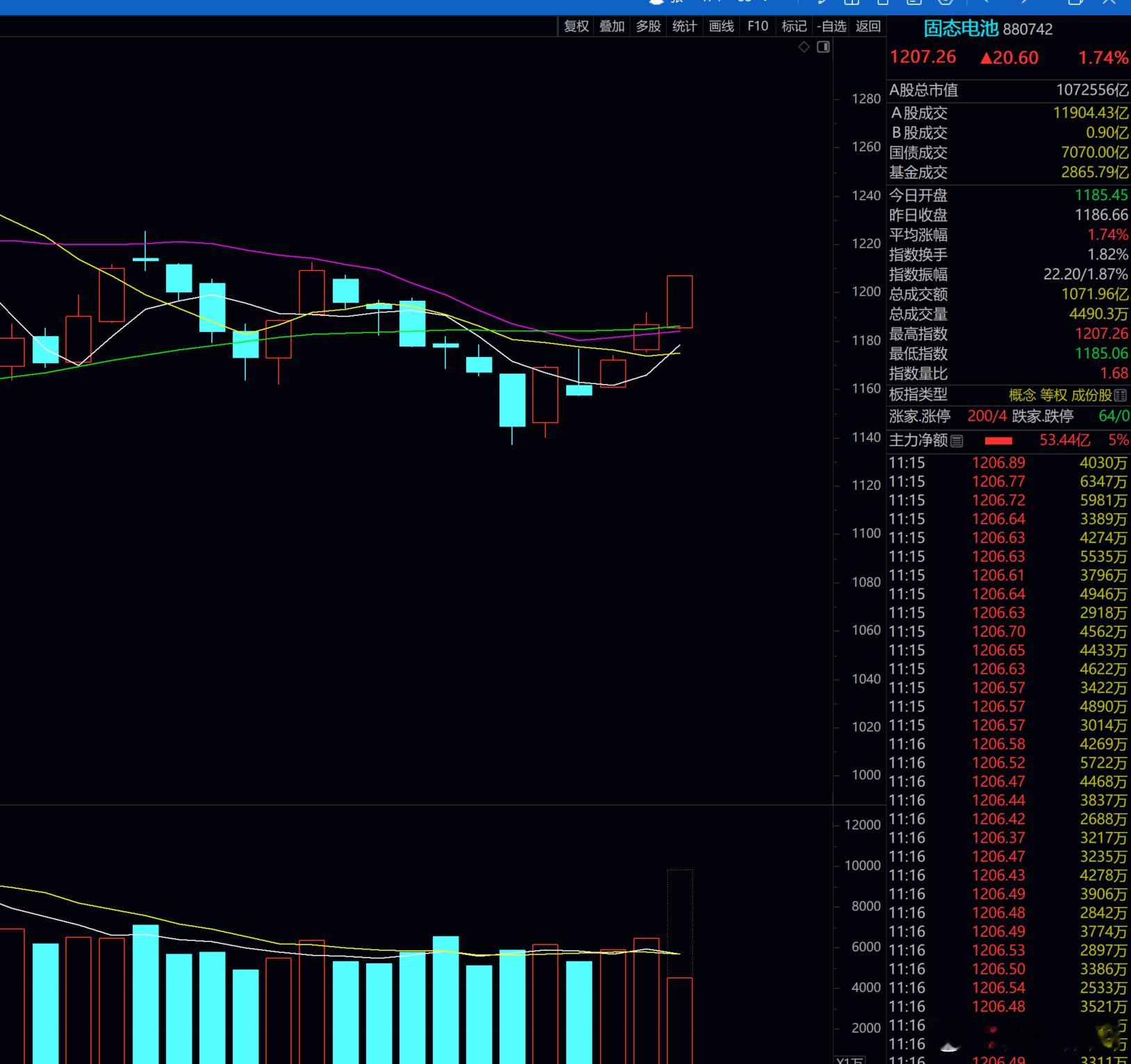Click the 指数量比 value 1.68
Screen dimensions: 1131x1064
click(x=1114, y=374)
